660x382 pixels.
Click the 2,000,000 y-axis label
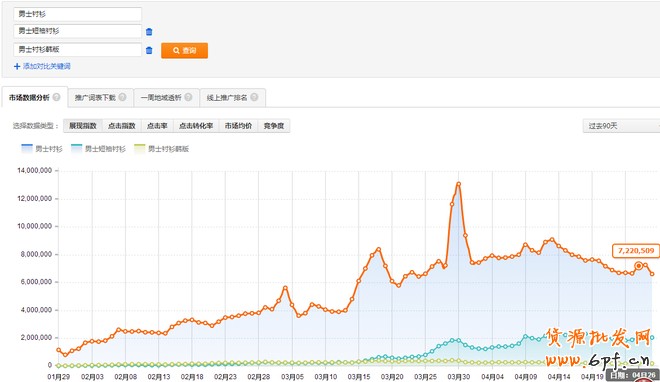click(36, 337)
